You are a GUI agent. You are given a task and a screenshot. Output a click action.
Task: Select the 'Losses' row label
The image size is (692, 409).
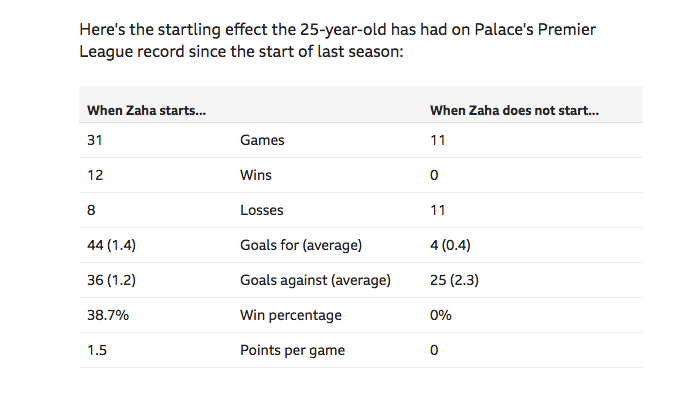[262, 210]
